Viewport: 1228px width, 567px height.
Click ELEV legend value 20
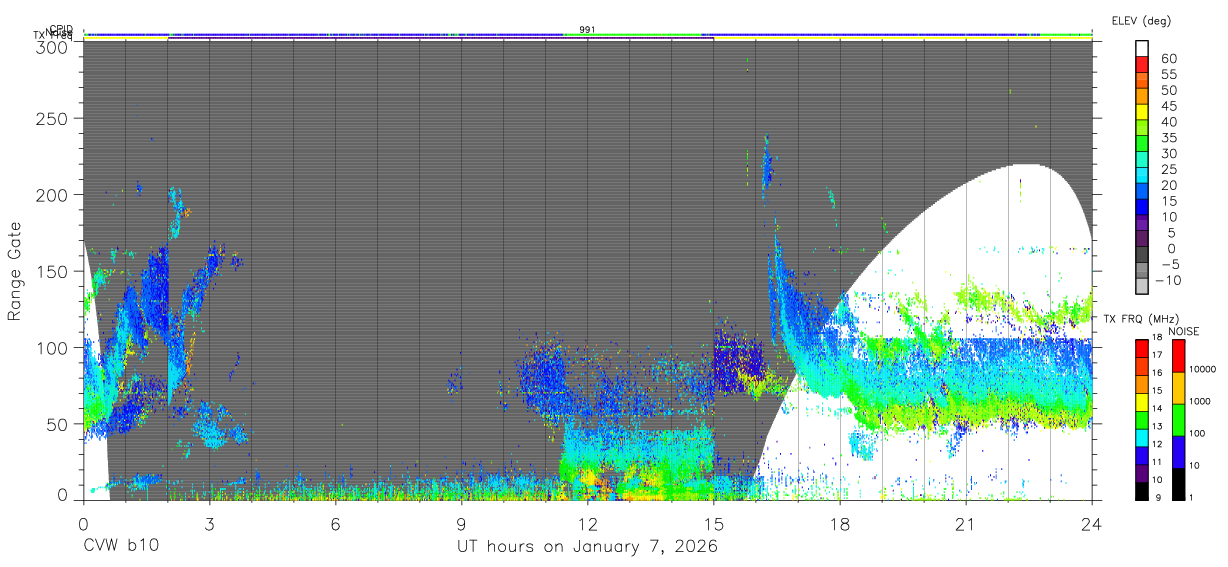click(x=1169, y=185)
